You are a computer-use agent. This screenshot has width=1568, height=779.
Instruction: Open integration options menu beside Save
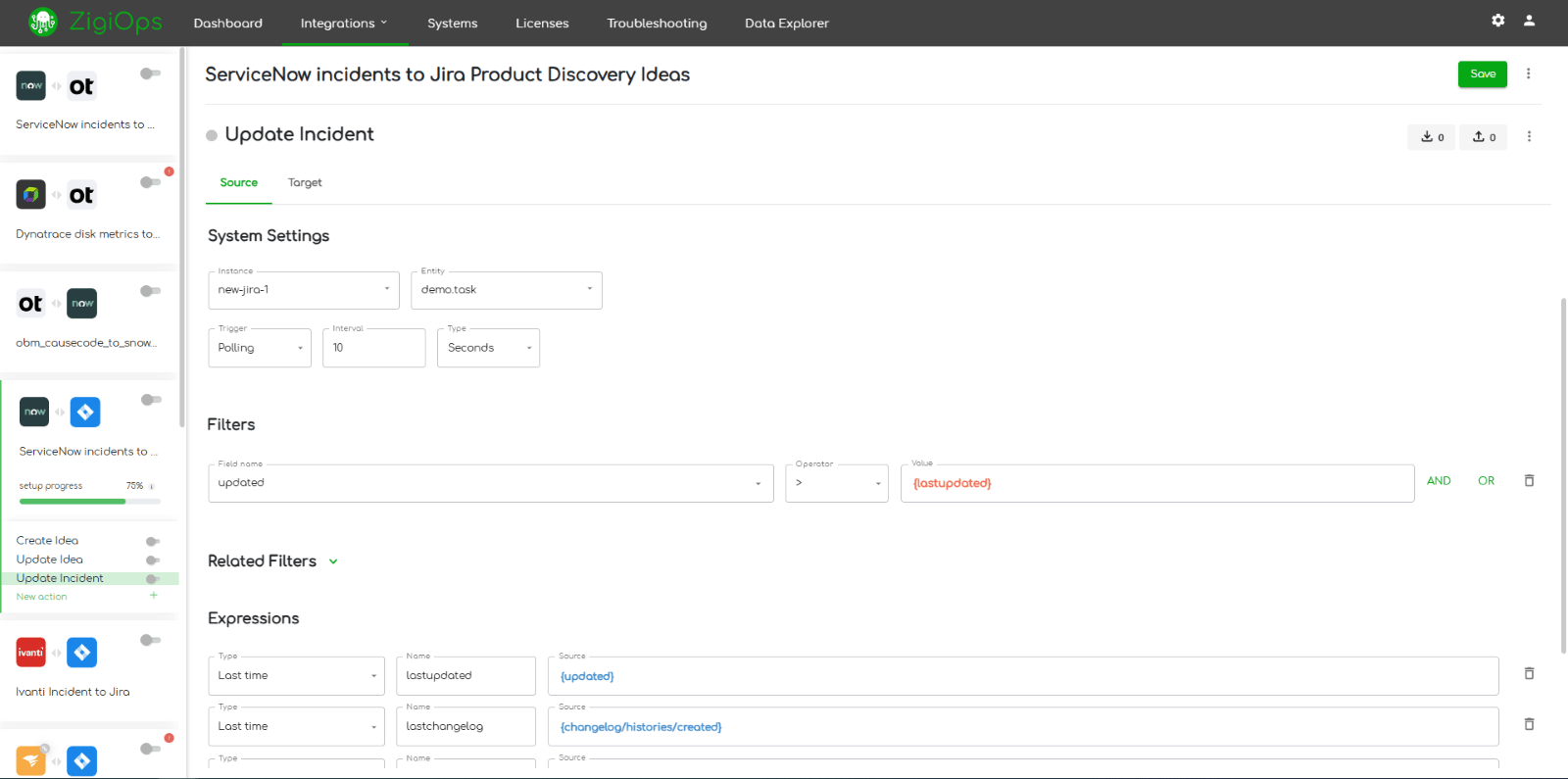1528,73
